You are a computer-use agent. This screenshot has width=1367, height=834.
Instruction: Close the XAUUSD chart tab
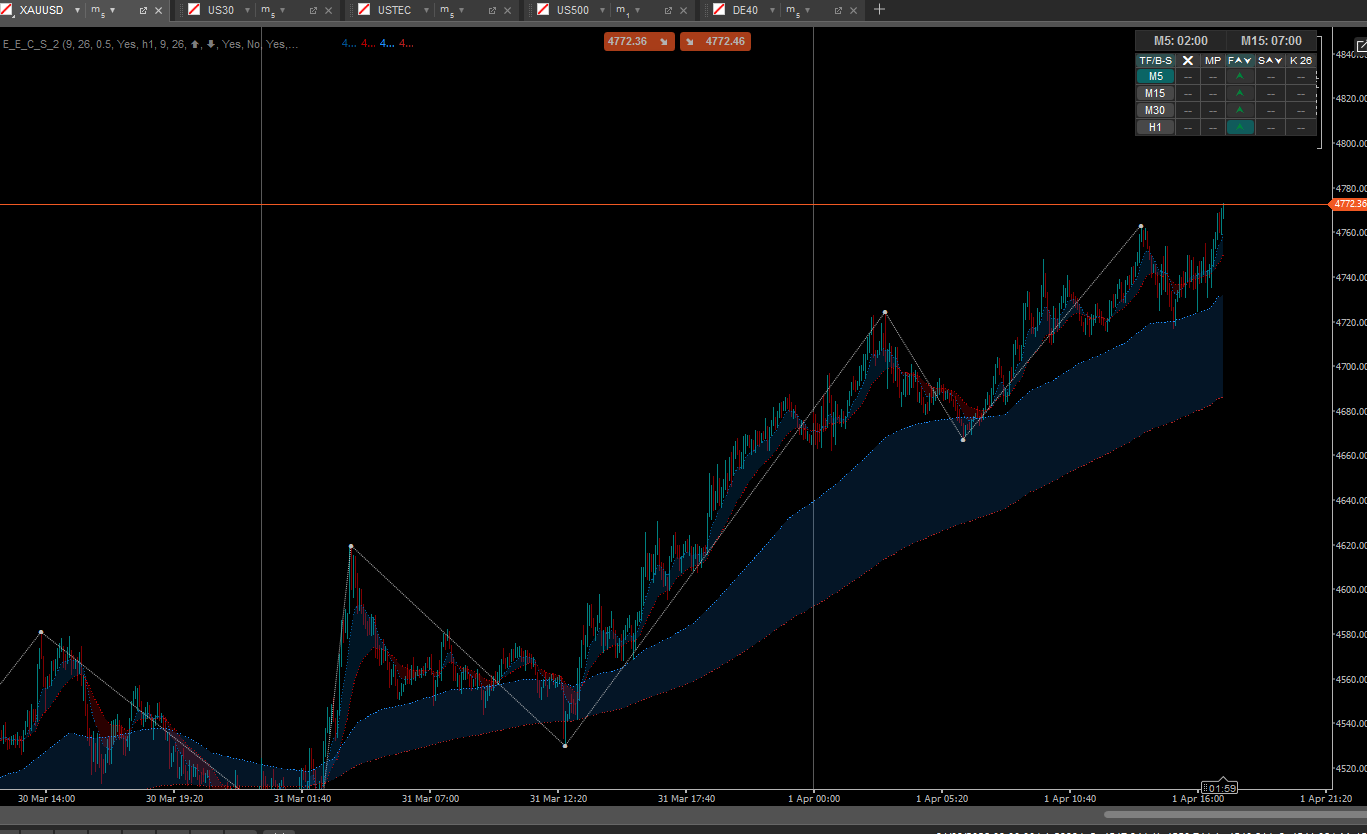pos(158,10)
